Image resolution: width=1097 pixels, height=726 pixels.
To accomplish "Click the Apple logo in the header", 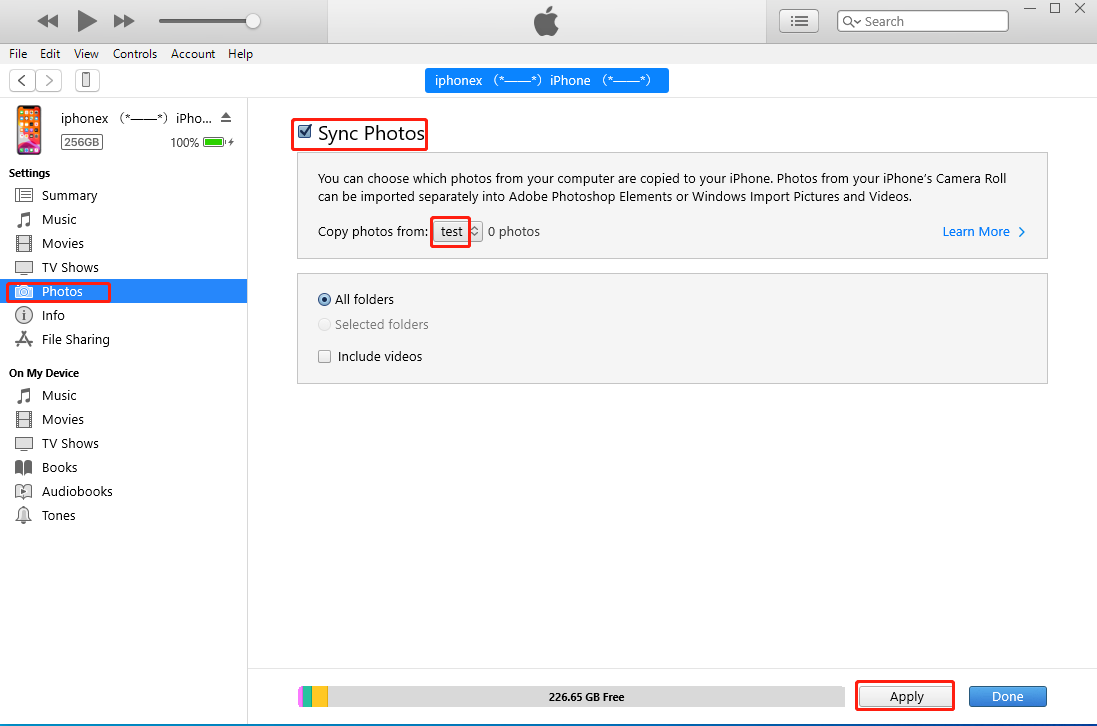I will 546,21.
